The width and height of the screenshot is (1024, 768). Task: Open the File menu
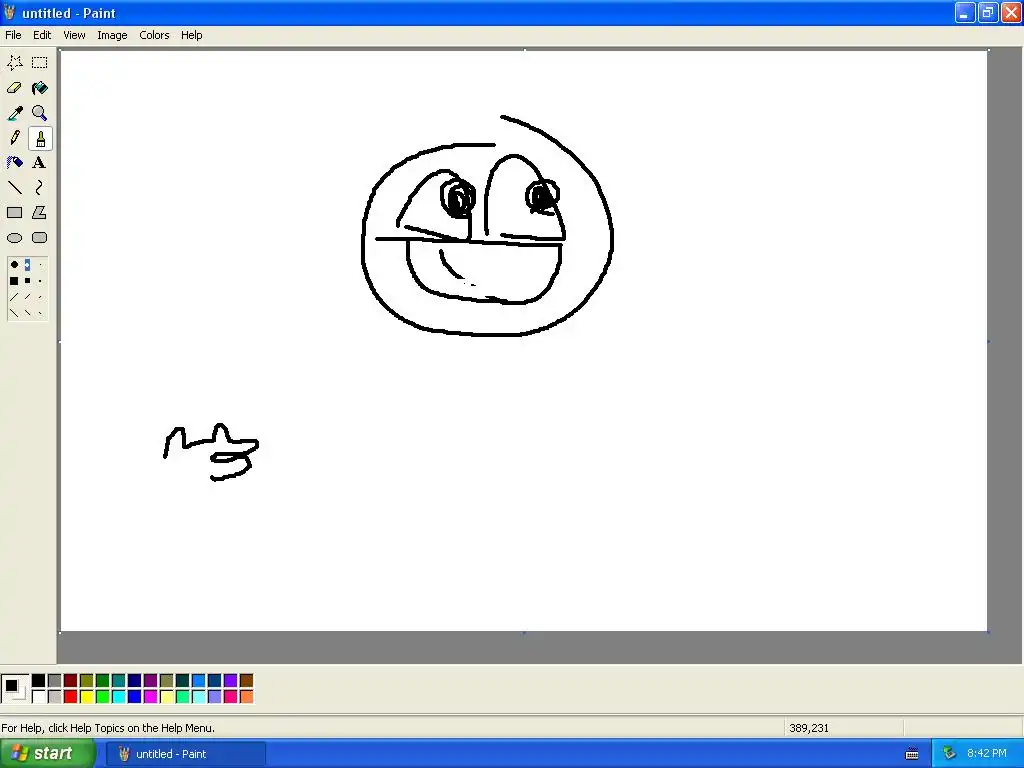coord(13,35)
